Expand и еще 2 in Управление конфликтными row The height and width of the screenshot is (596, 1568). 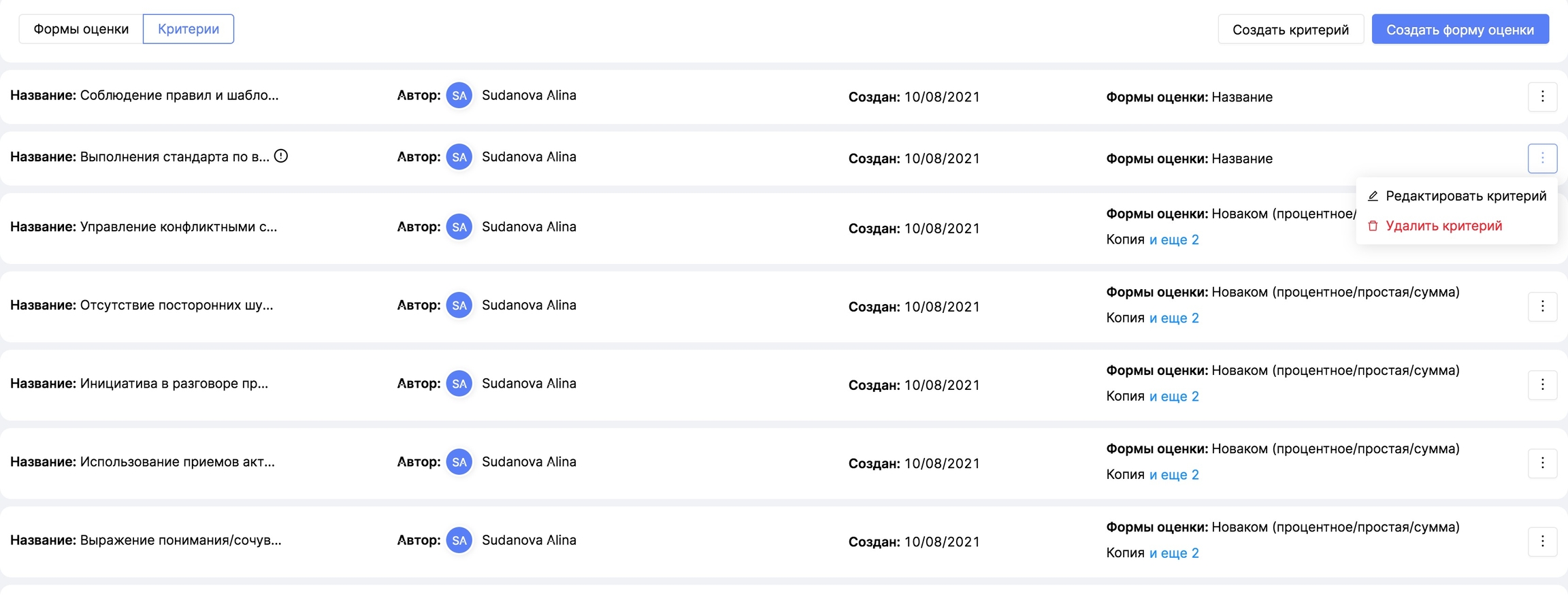(1174, 239)
